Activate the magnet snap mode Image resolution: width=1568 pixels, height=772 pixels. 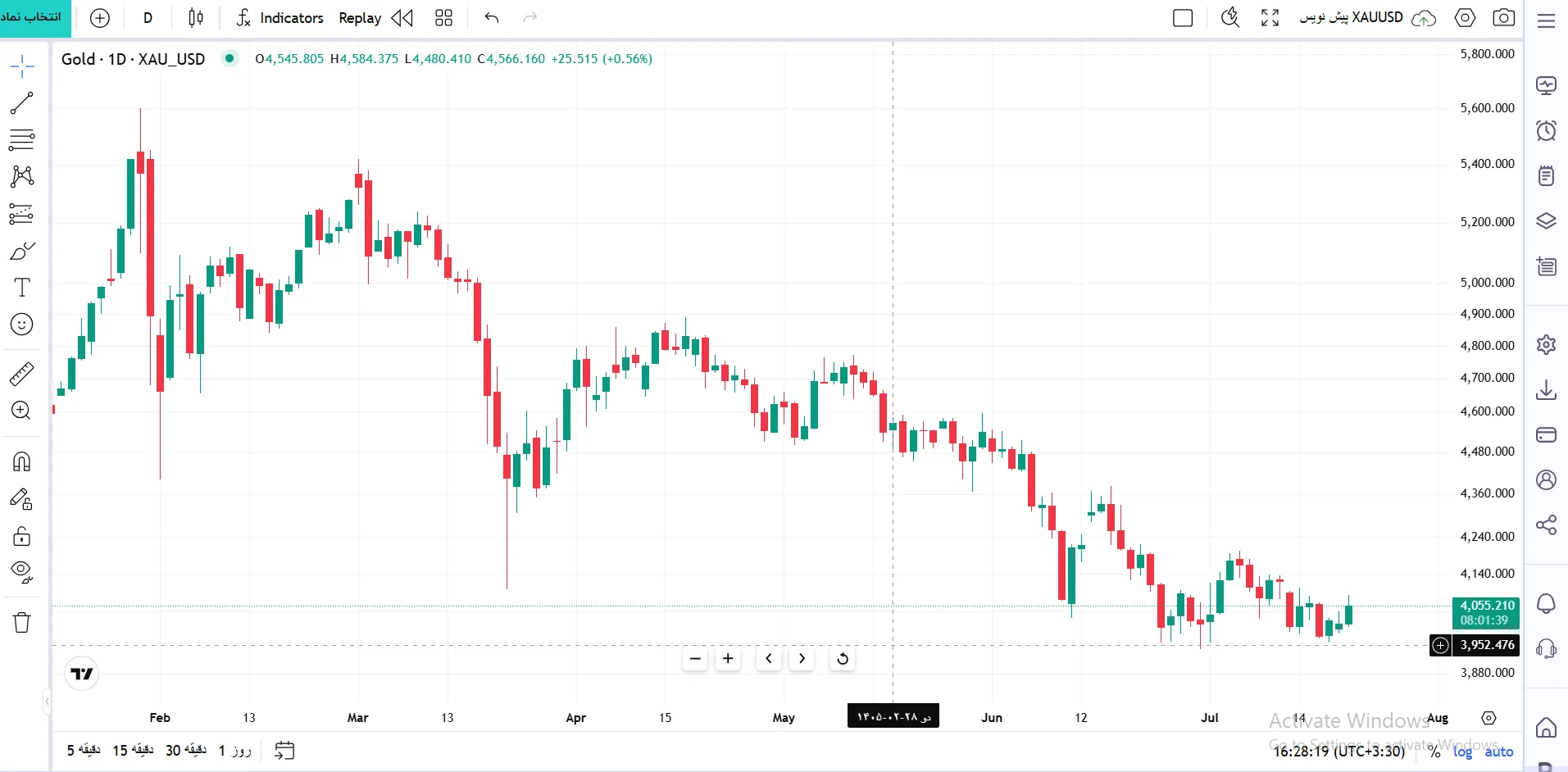point(22,461)
